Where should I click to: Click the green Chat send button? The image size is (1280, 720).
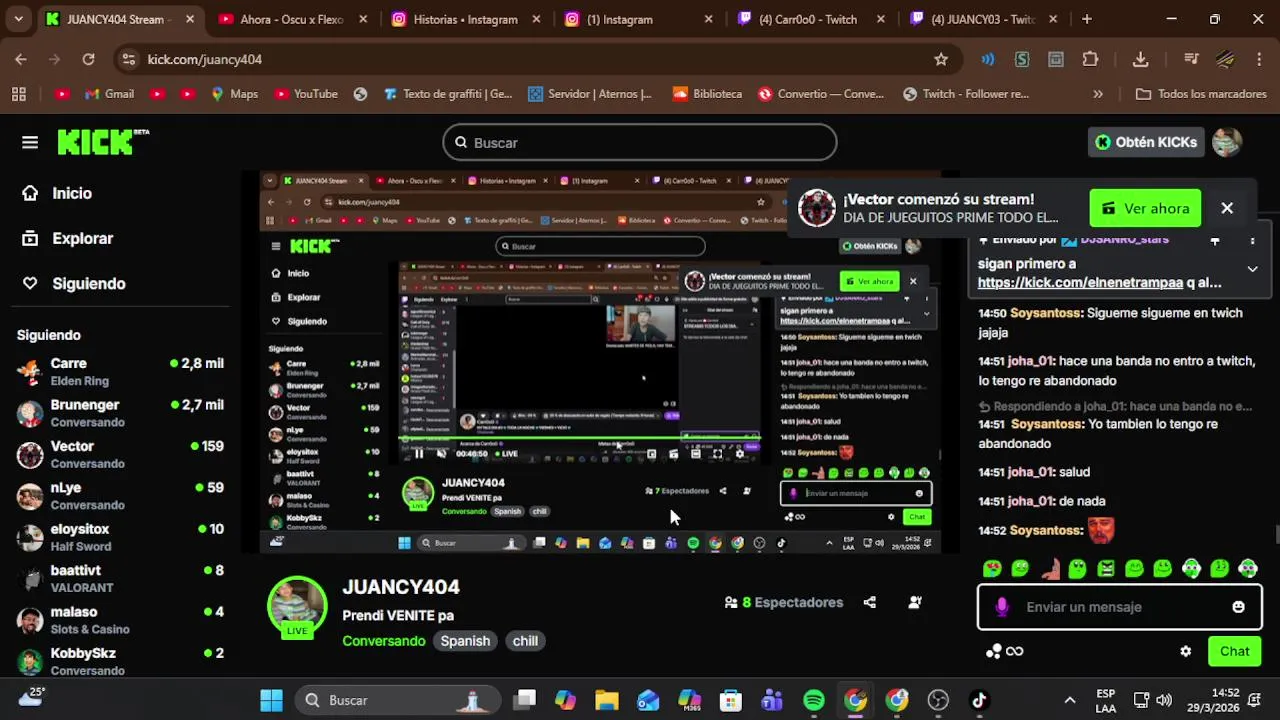point(1234,651)
